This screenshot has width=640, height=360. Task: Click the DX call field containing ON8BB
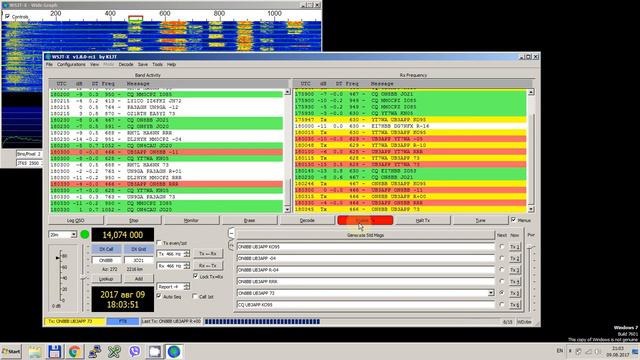pos(106,260)
